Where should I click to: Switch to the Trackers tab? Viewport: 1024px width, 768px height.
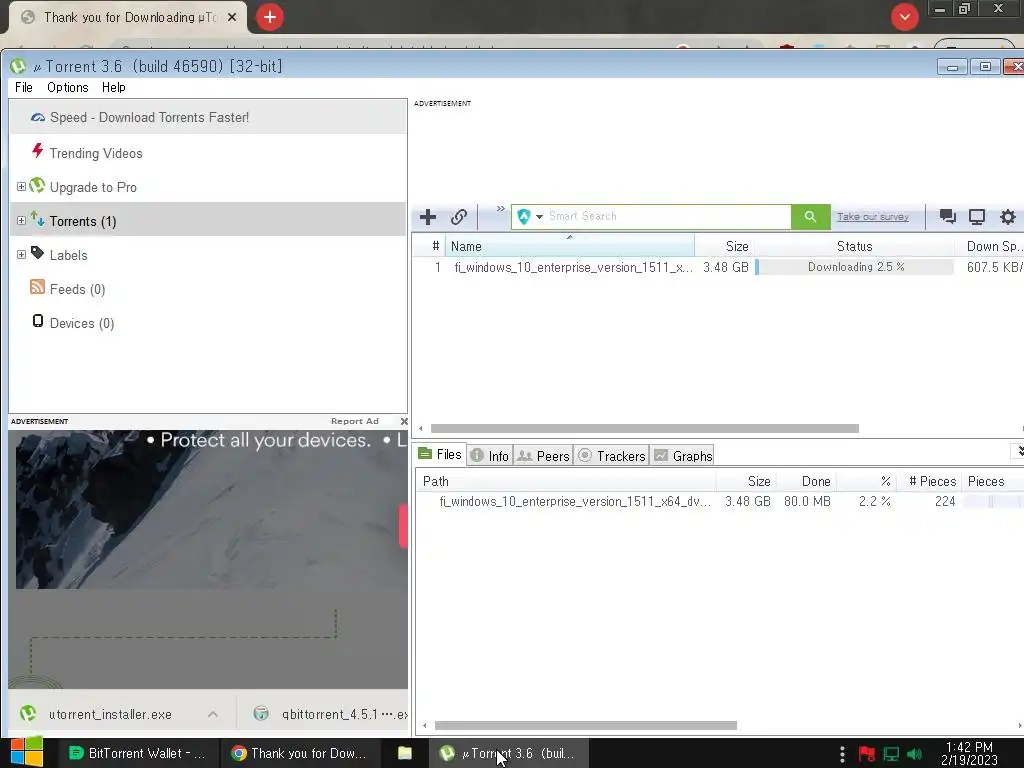click(x=612, y=456)
